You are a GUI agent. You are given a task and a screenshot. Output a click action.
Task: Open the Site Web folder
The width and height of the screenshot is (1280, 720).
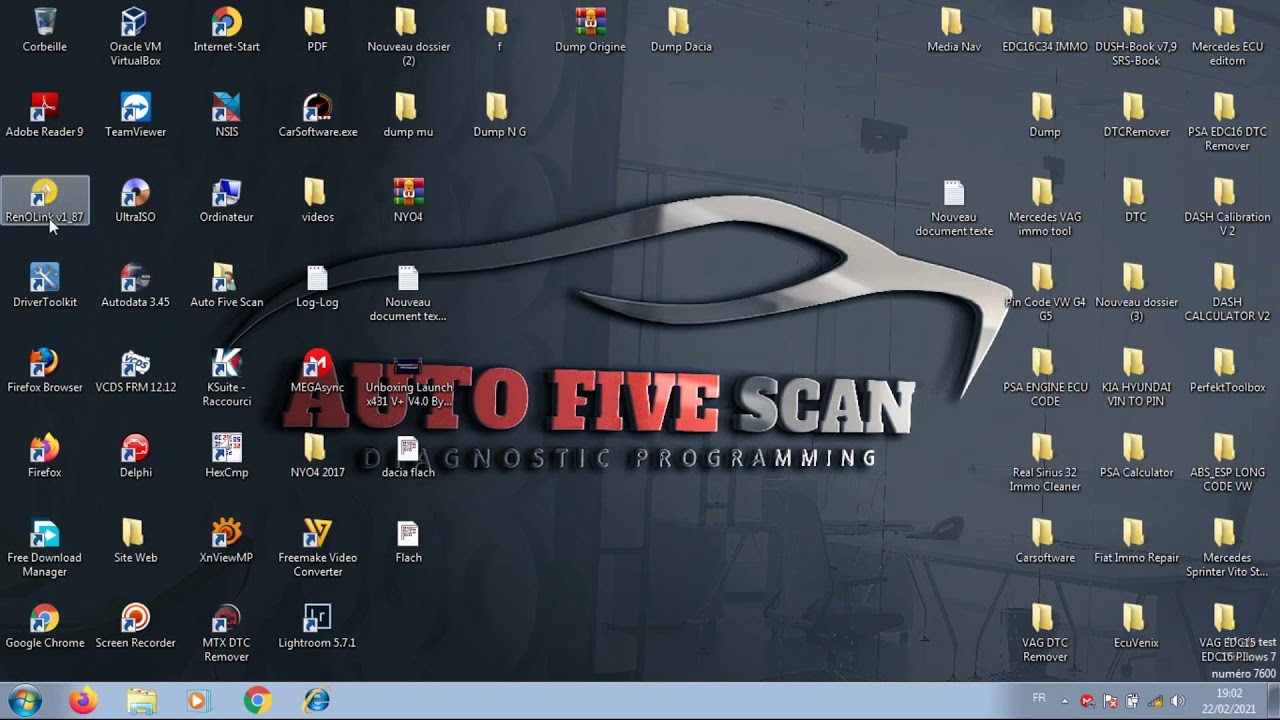(x=135, y=540)
